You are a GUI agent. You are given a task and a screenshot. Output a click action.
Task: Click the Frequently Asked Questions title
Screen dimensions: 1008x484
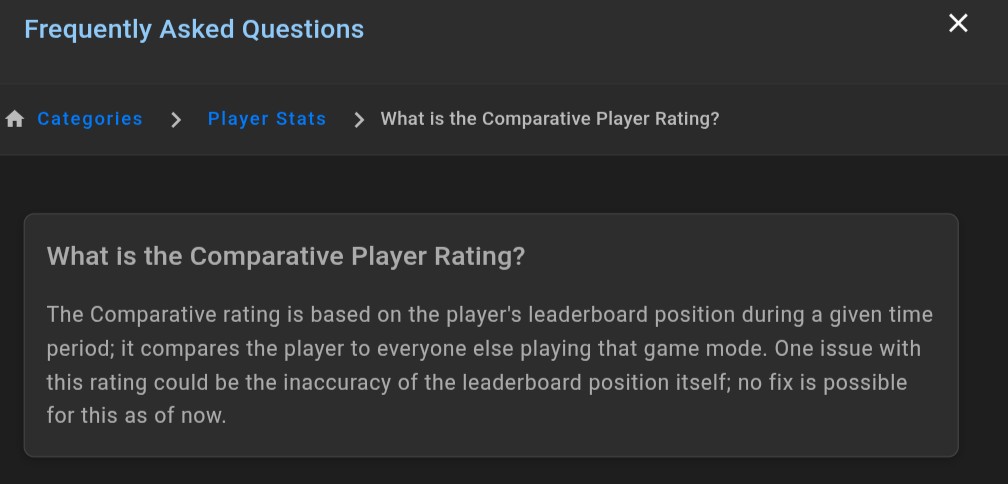click(x=194, y=29)
